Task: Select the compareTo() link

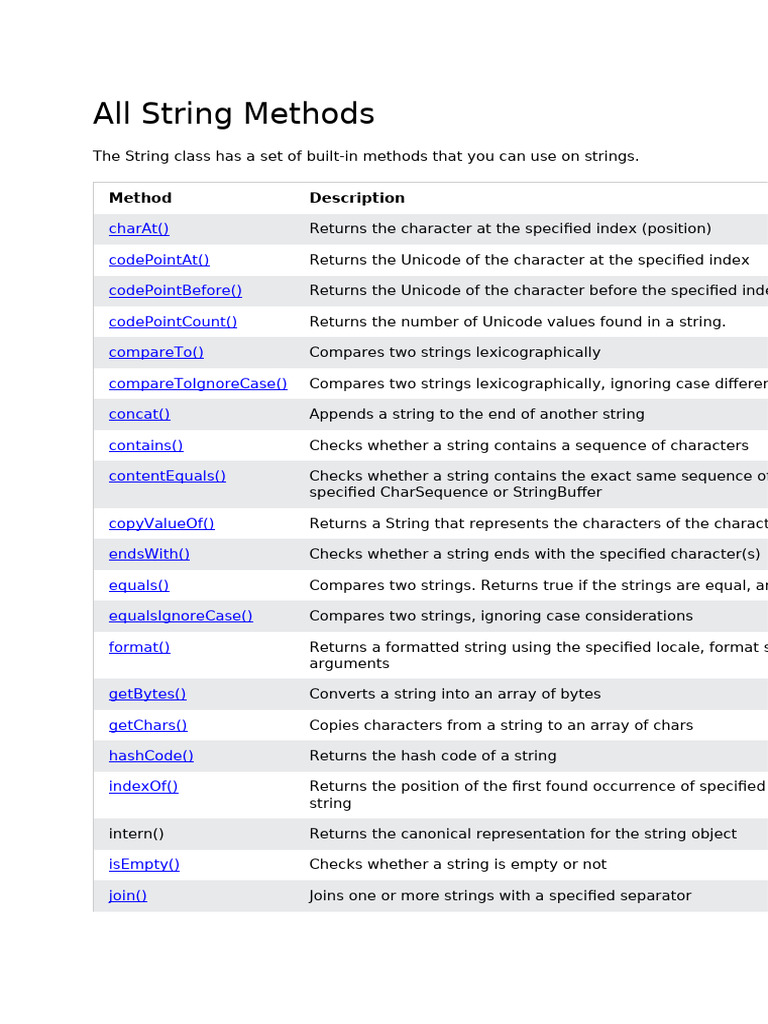Action: click(x=156, y=352)
